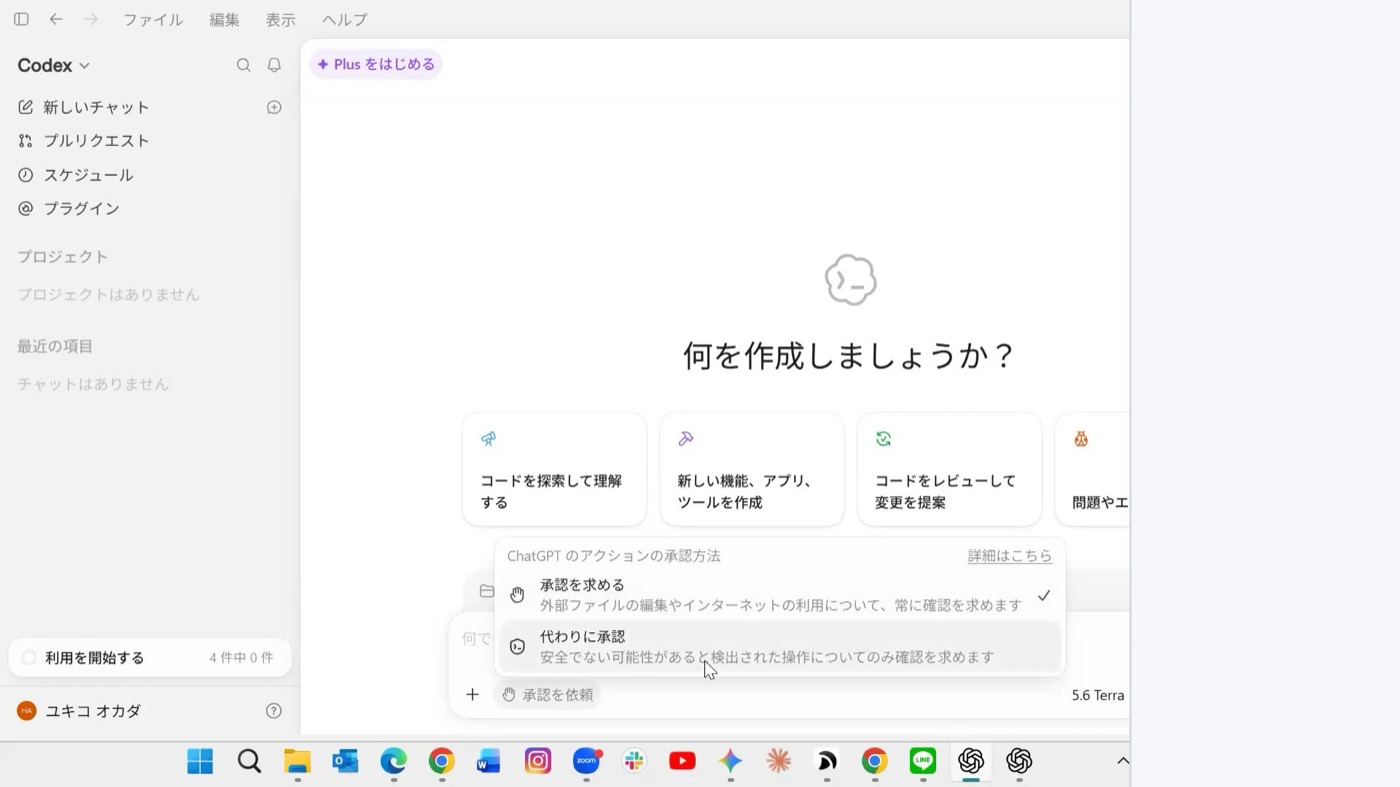Open File Explorer from taskbar
1400x787 pixels.
click(297, 761)
